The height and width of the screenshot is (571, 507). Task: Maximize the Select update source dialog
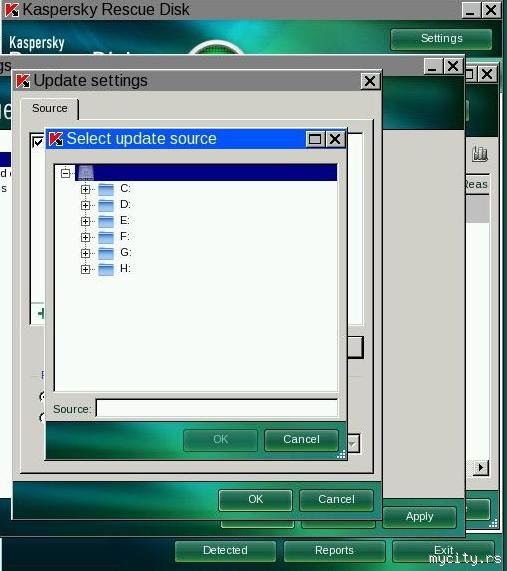pyautogui.click(x=315, y=139)
